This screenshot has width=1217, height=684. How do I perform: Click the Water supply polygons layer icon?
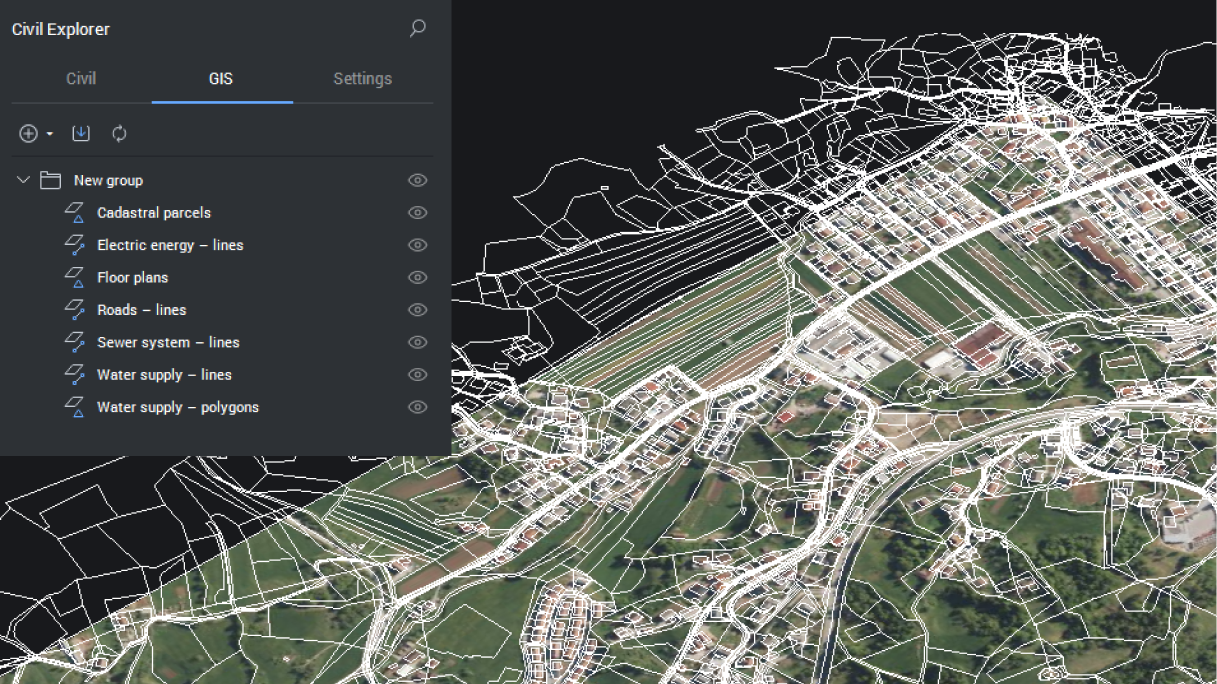(73, 407)
